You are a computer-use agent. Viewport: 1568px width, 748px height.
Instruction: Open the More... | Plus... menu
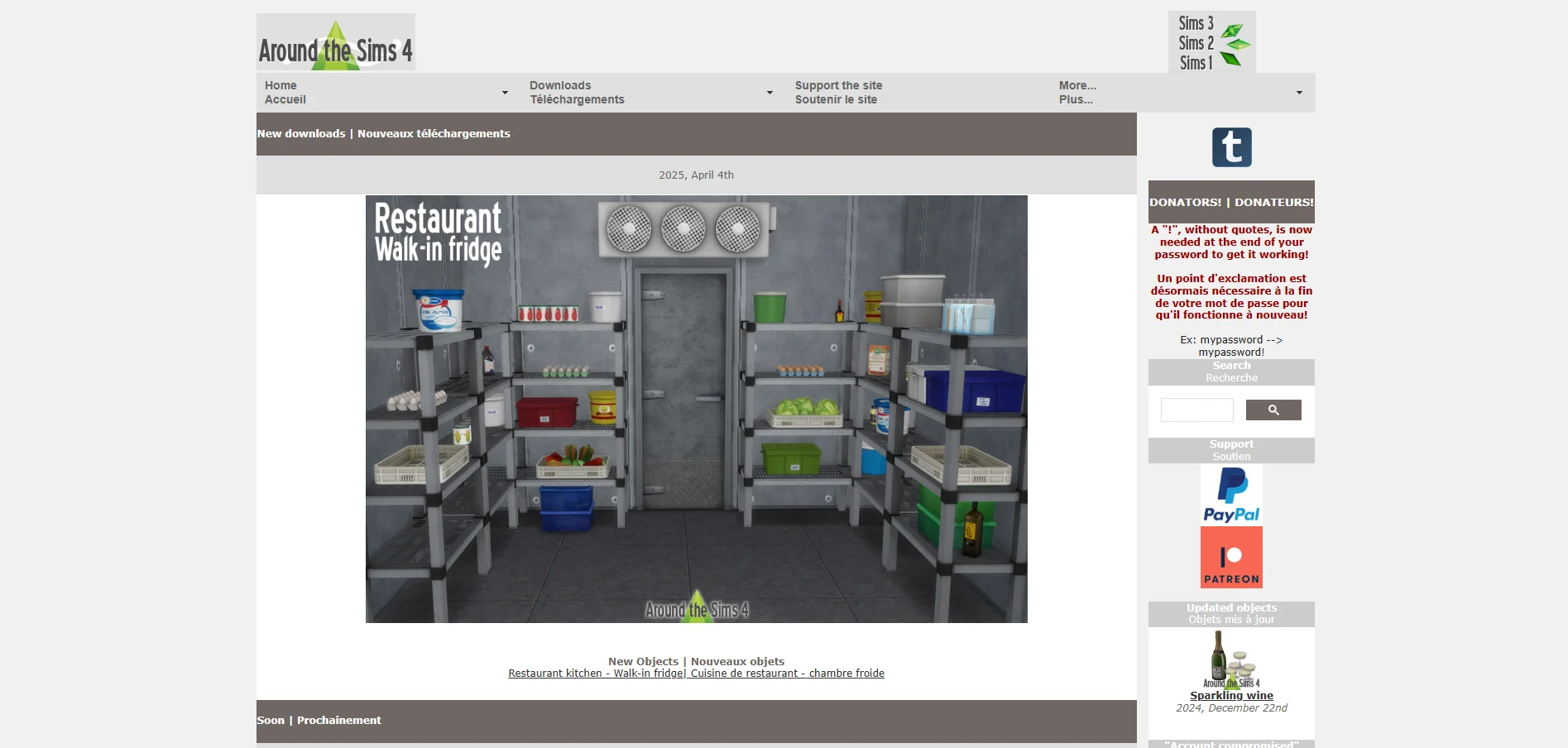pos(1077,93)
